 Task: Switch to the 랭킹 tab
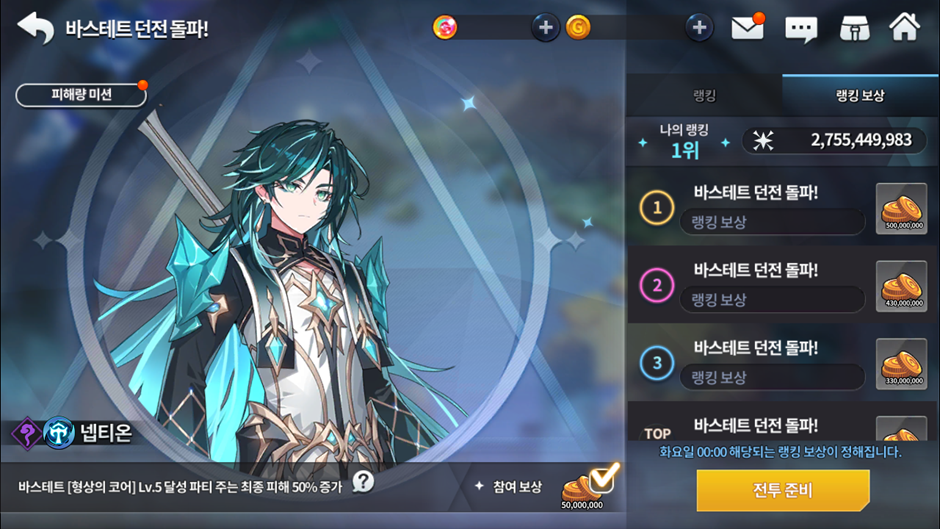click(704, 95)
